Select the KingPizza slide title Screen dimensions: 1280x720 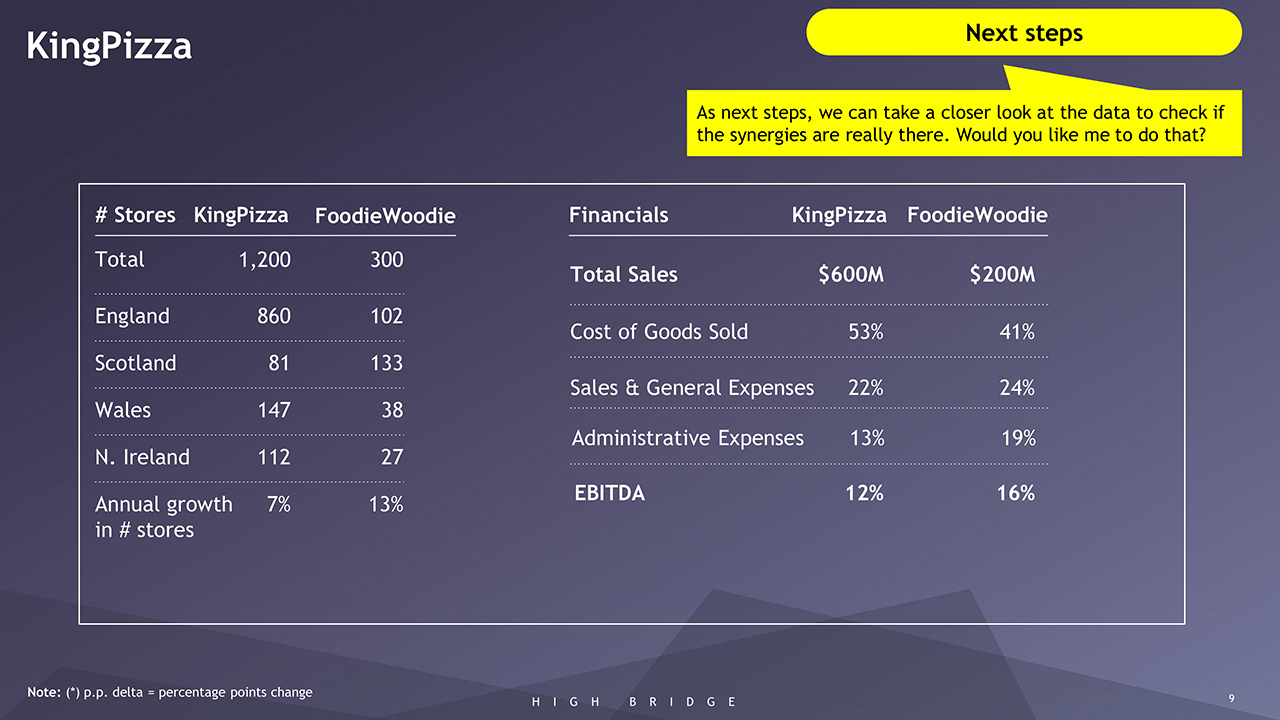click(x=109, y=46)
